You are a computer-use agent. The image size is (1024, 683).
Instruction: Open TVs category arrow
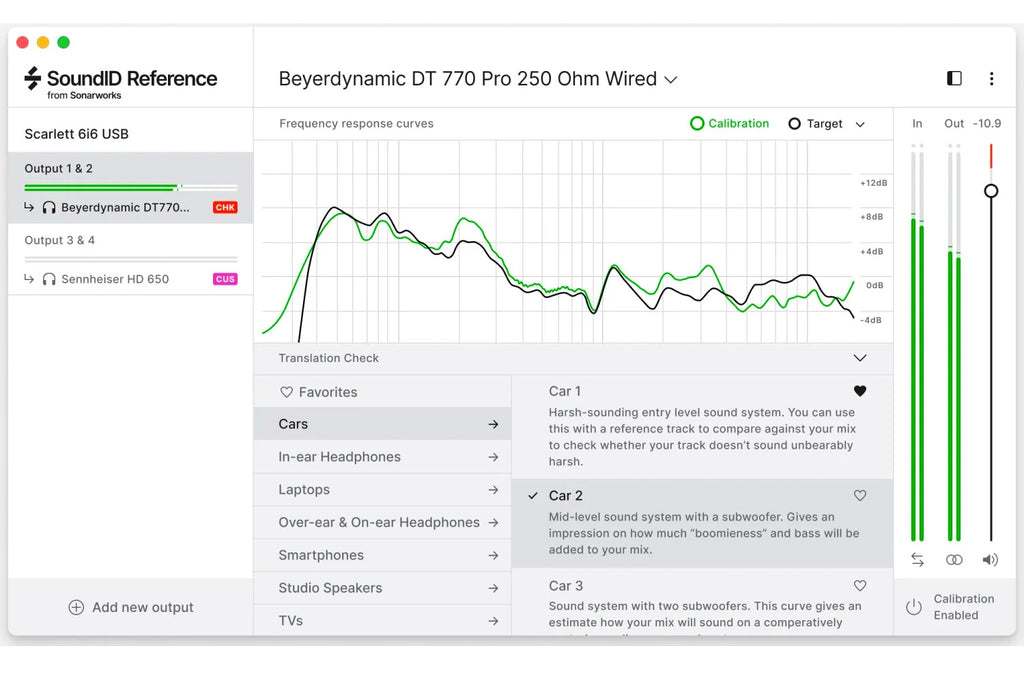pyautogui.click(x=493, y=621)
